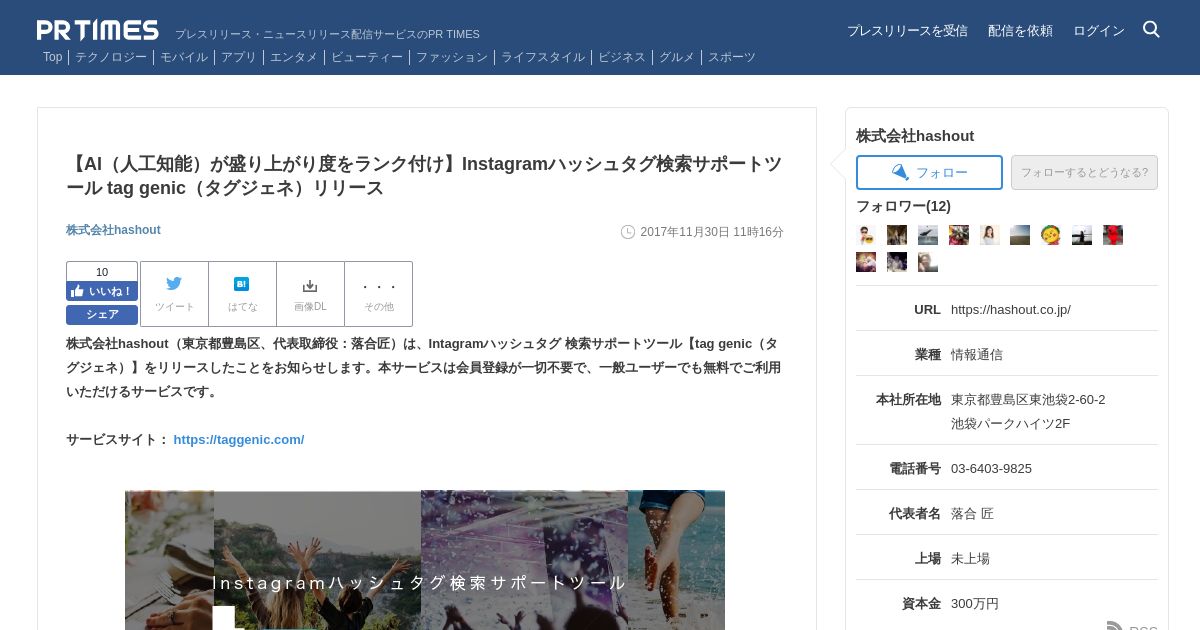Screen dimensions: 1200x630
Task: Click the first avatar in second follower row
Action: [866, 262]
